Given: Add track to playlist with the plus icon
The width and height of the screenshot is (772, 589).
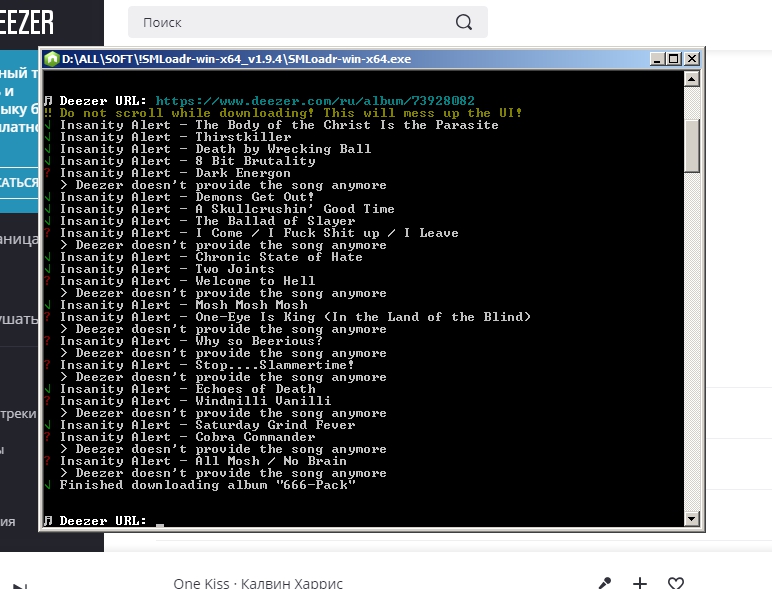Looking at the screenshot, I should (640, 583).
